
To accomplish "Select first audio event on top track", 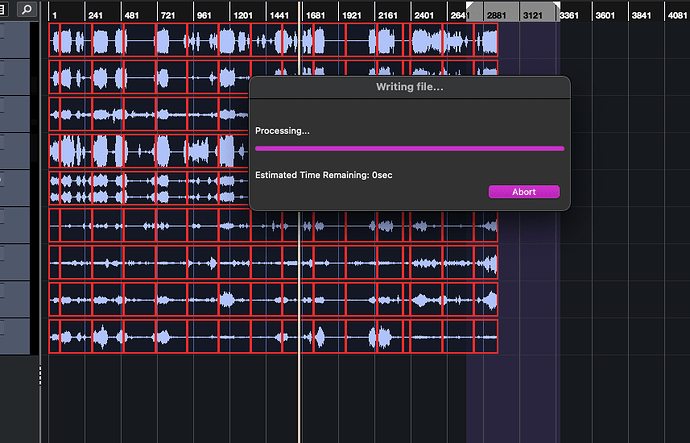I will [54, 40].
